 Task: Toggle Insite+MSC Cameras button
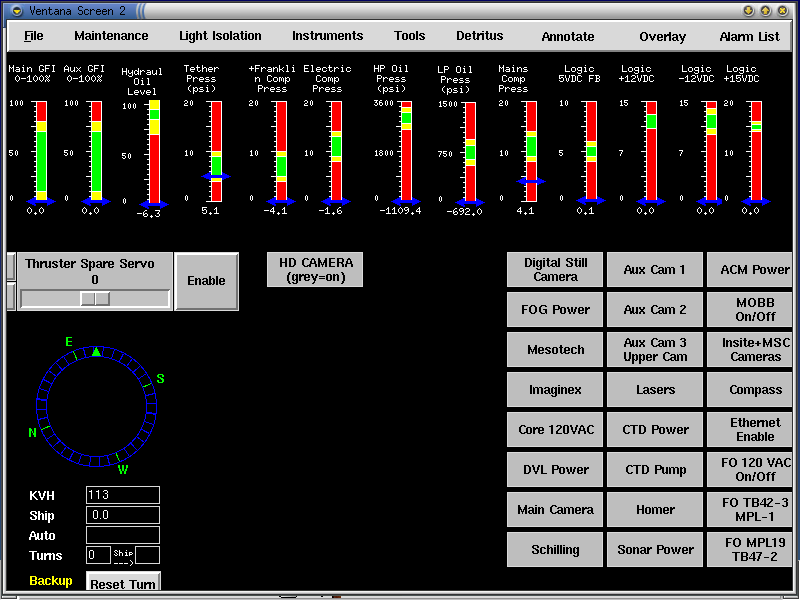coord(750,349)
